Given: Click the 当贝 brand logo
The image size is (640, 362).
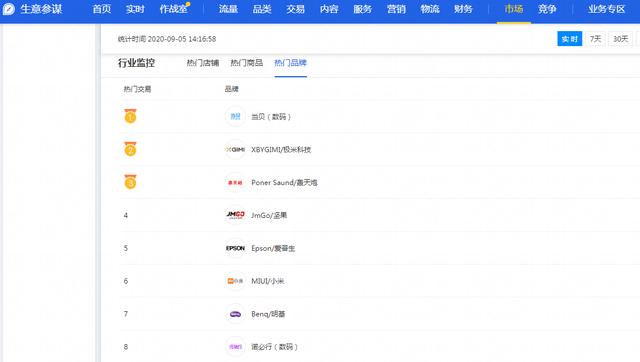Looking at the screenshot, I should tap(235, 117).
